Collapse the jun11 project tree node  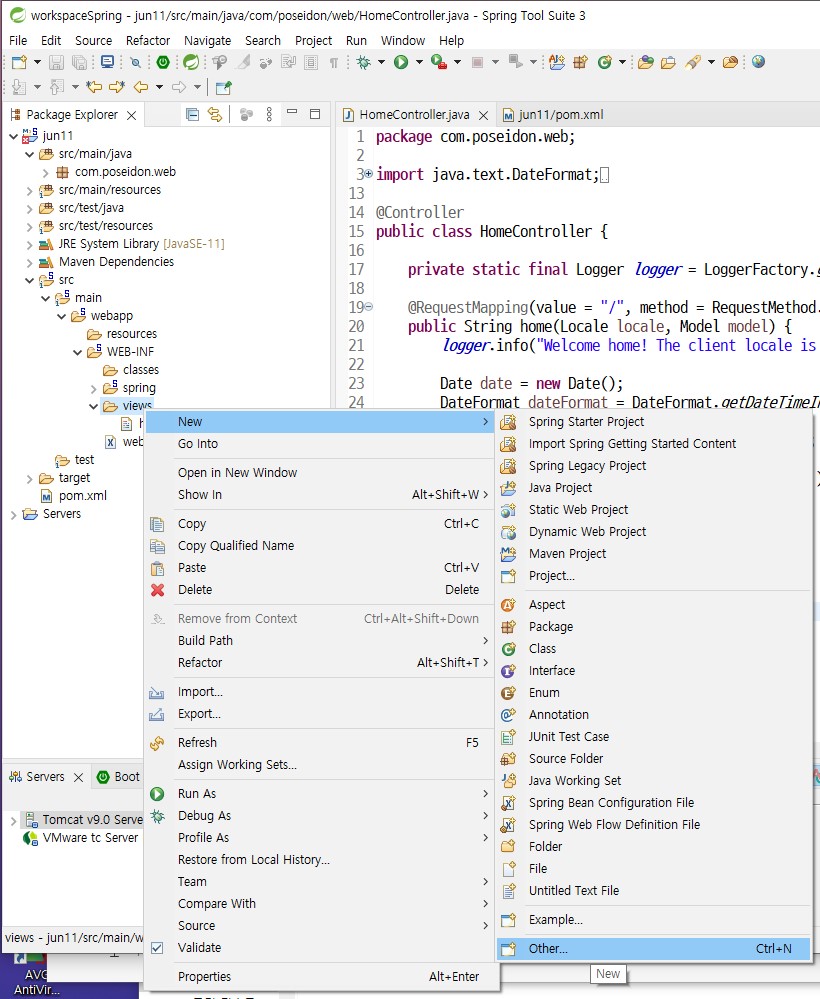click(13, 136)
